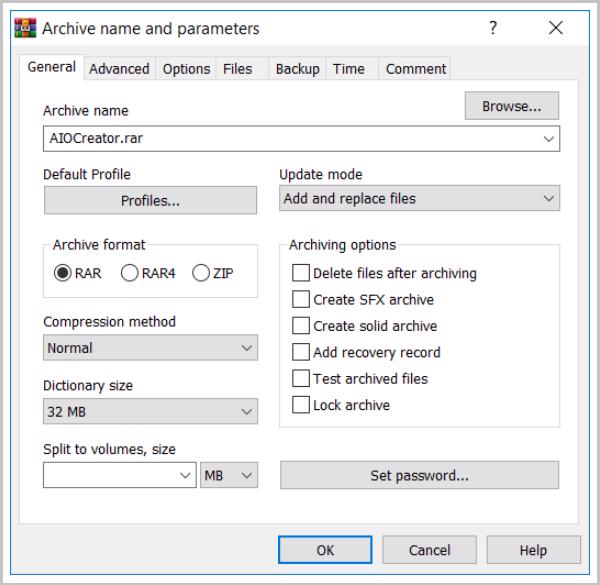This screenshot has width=600, height=585.
Task: Enable Delete files after archiving
Action: [301, 273]
